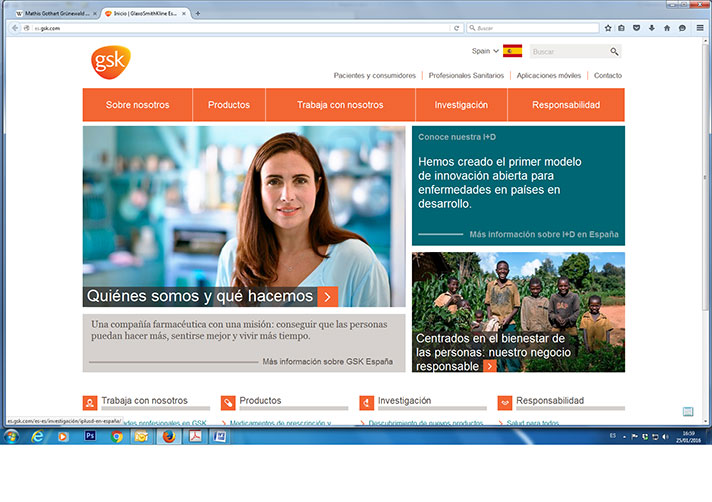
Task: Open the Trabaja con nosotros menu
Action: tap(340, 105)
